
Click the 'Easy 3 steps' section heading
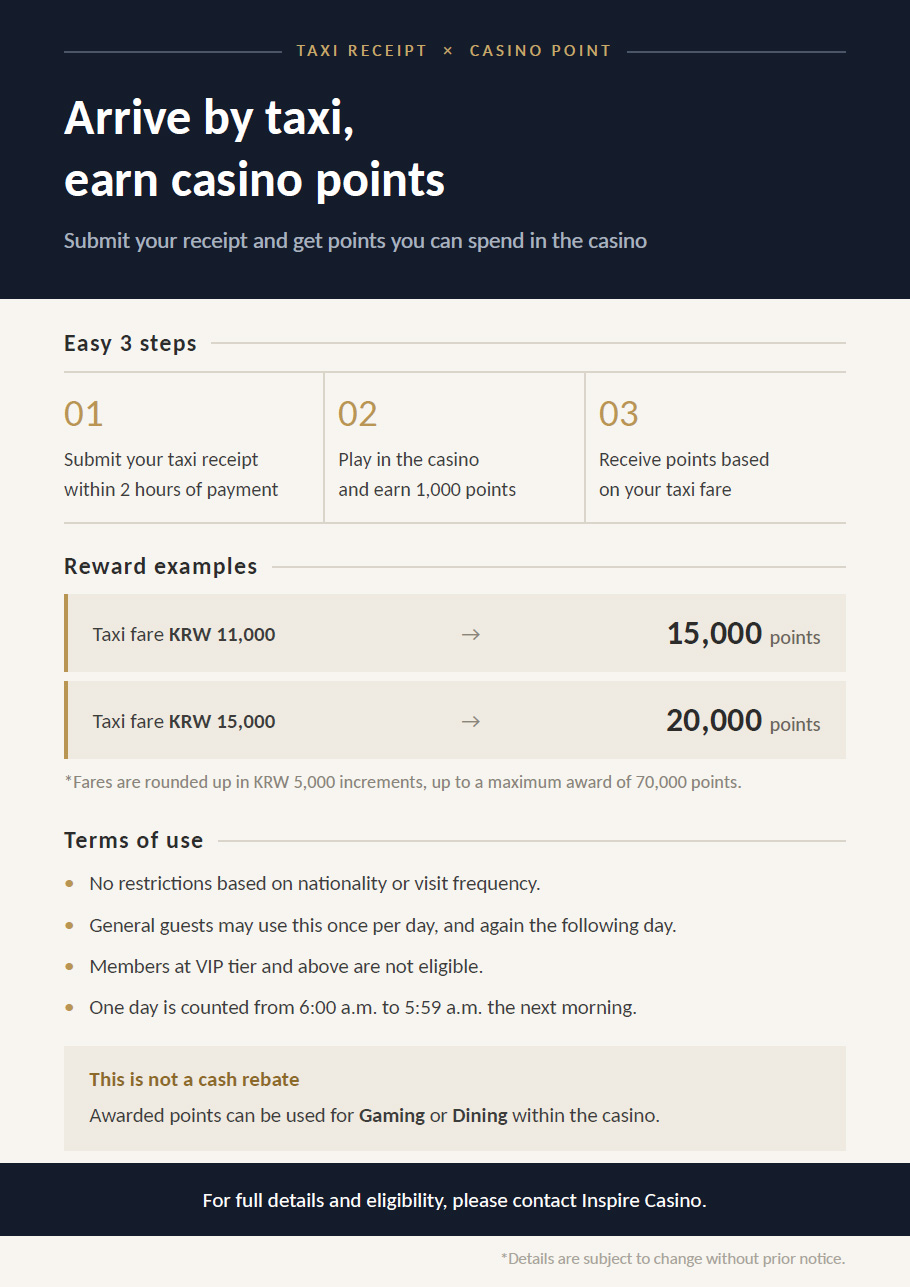tap(130, 343)
